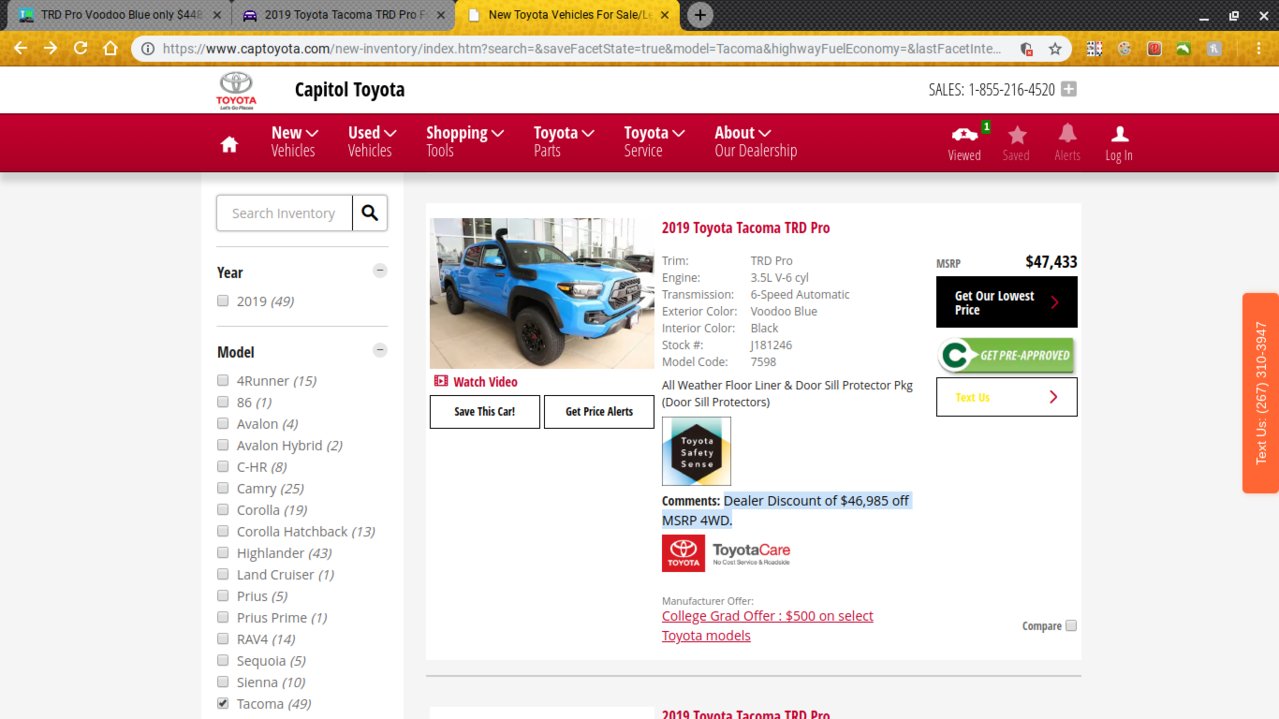1279x719 pixels.
Task: Check the Corolla Hatchback filter
Action: click(x=223, y=531)
